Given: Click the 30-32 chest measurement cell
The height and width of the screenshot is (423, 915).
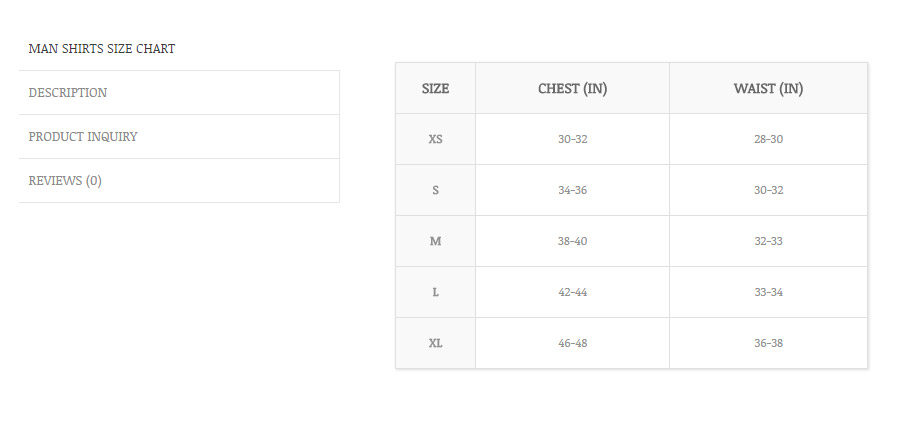Looking at the screenshot, I should [572, 140].
